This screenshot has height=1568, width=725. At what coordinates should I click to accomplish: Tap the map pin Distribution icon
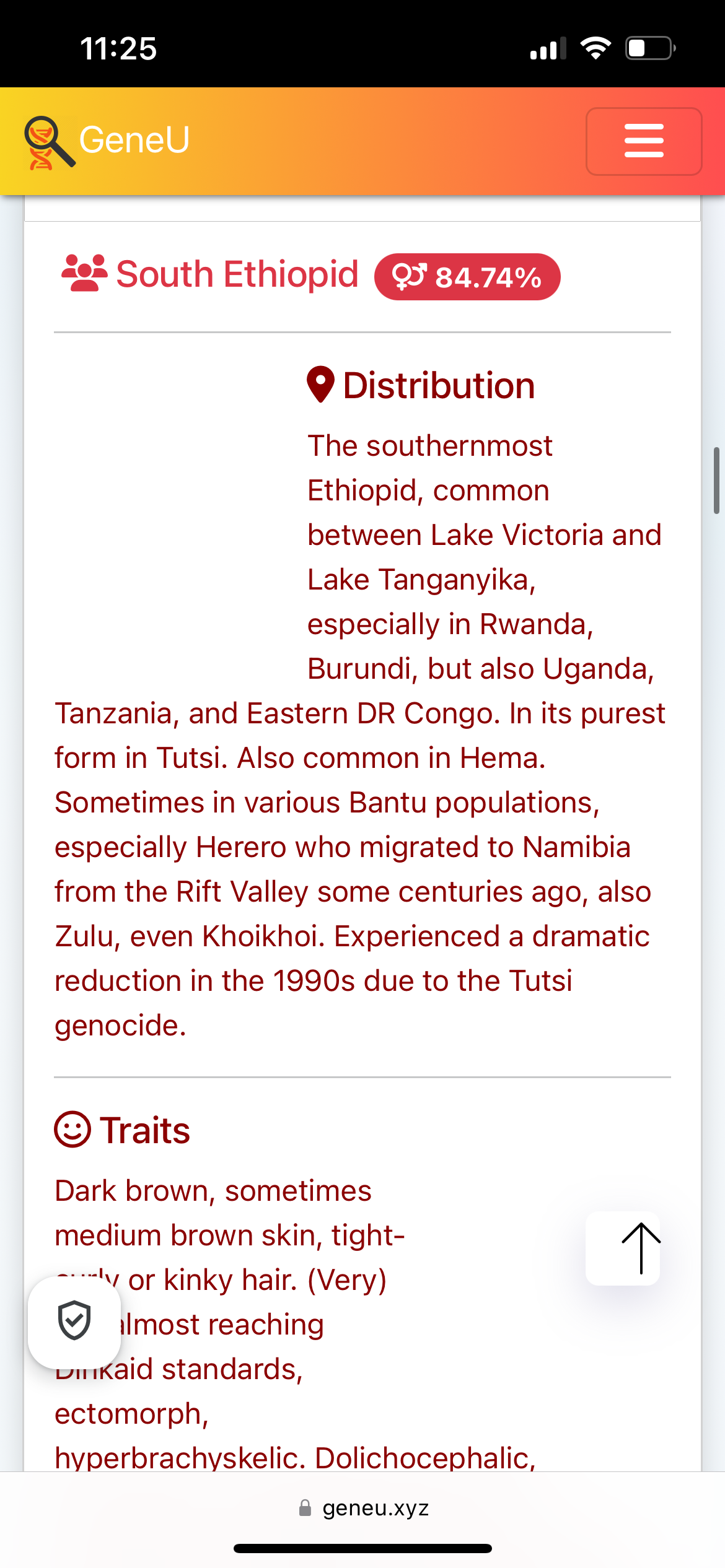[x=321, y=385]
